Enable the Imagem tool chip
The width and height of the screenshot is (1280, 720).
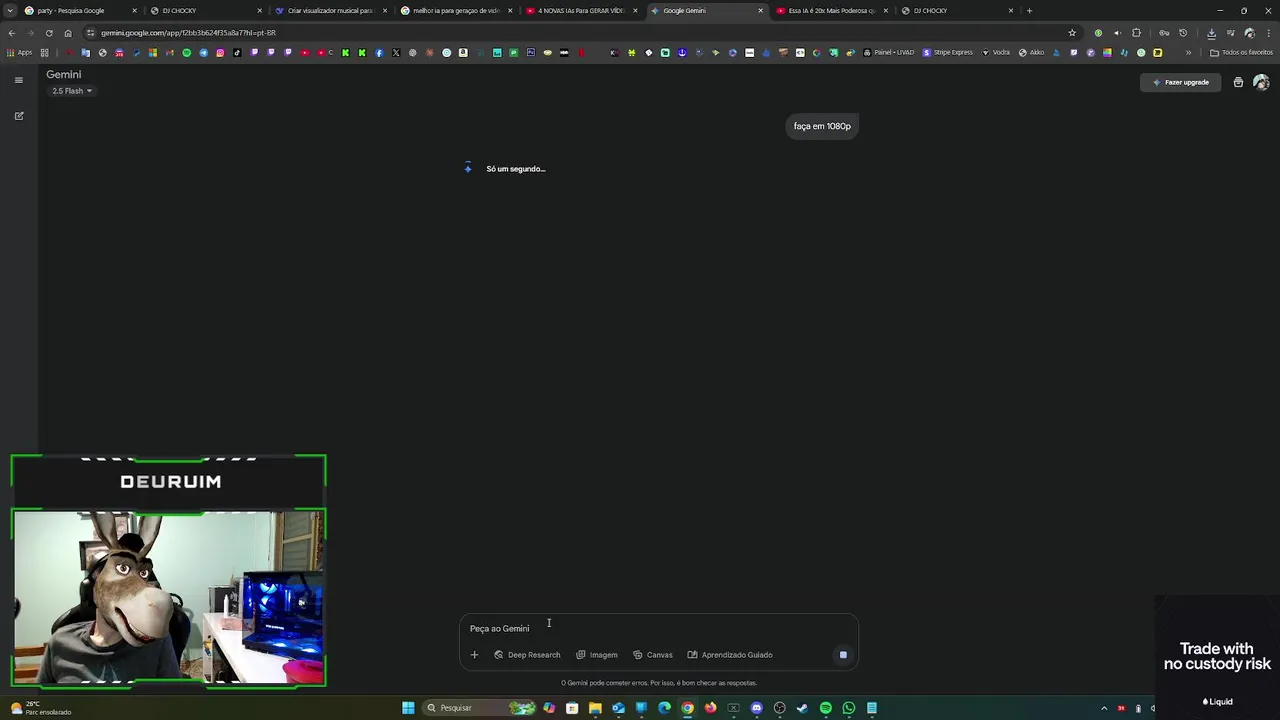[597, 655]
